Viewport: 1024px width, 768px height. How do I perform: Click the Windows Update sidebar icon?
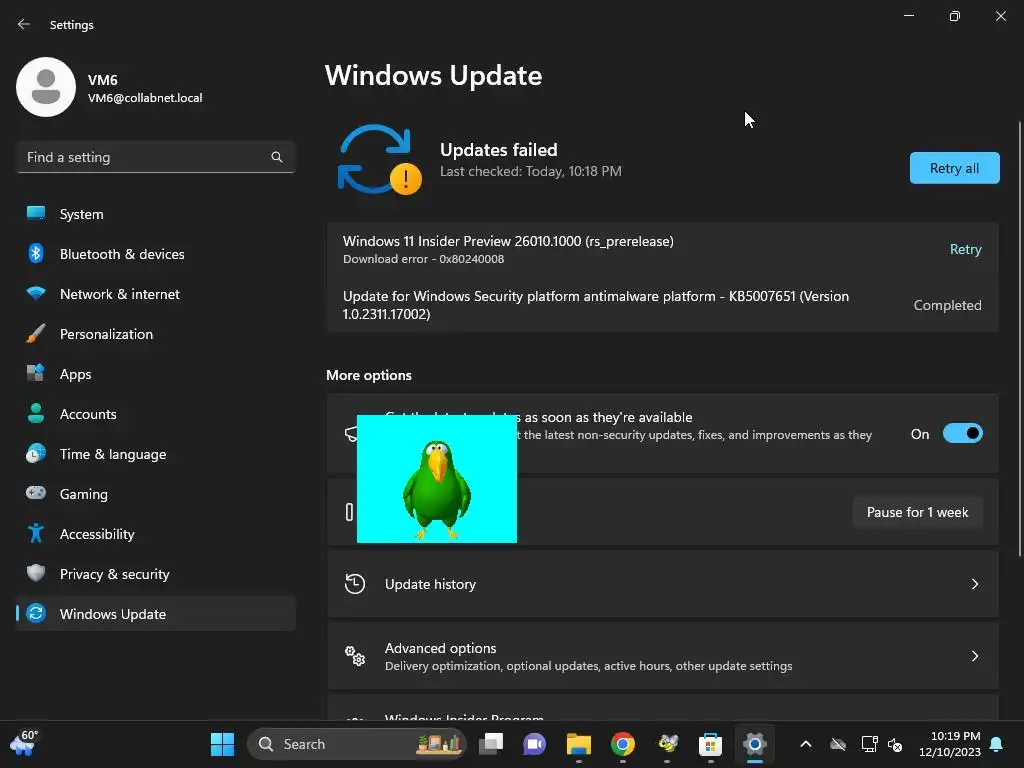point(36,614)
